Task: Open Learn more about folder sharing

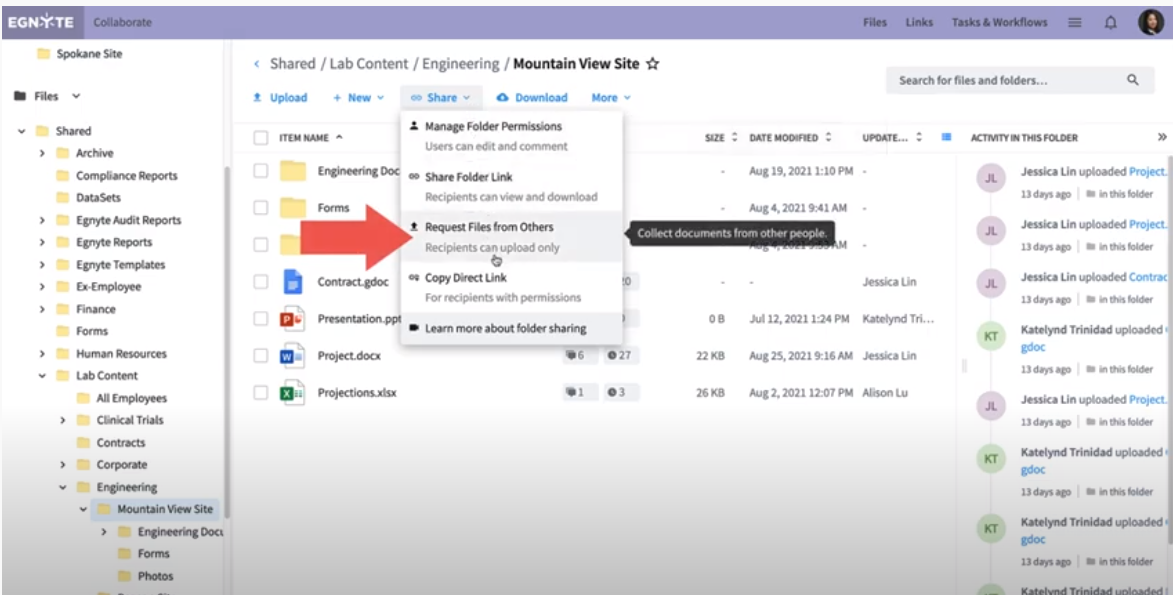Action: (x=505, y=328)
